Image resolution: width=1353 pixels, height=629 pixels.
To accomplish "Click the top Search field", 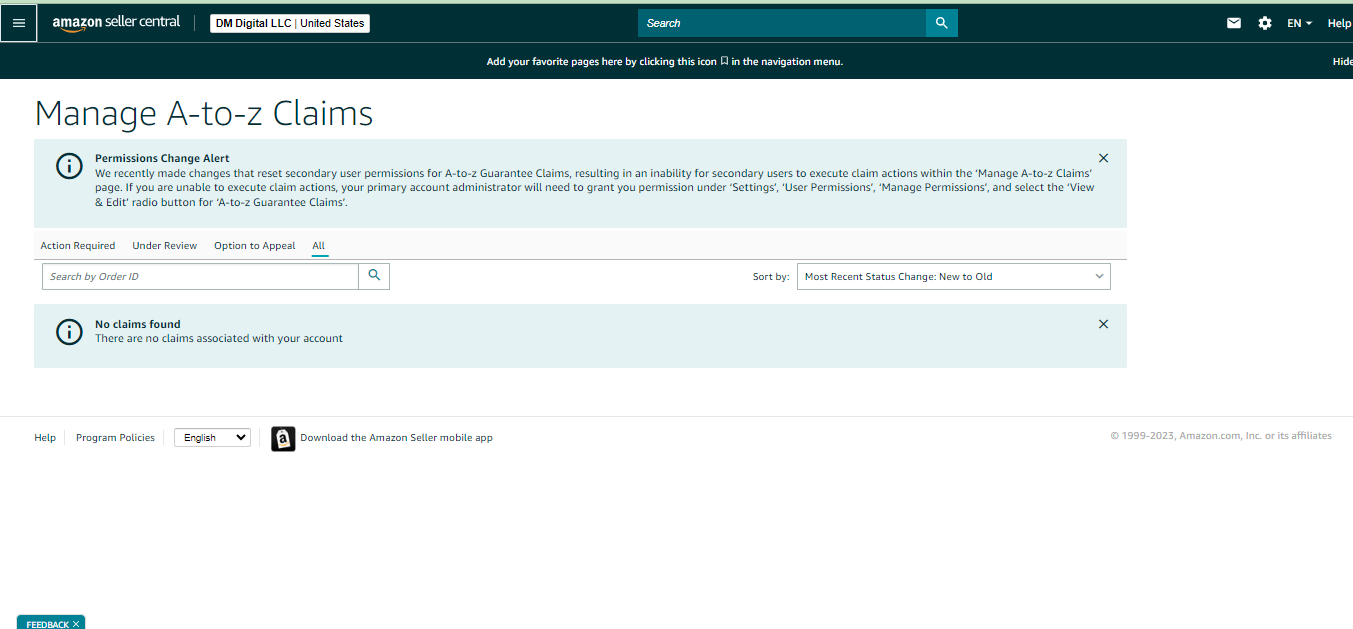I will pyautogui.click(x=782, y=23).
